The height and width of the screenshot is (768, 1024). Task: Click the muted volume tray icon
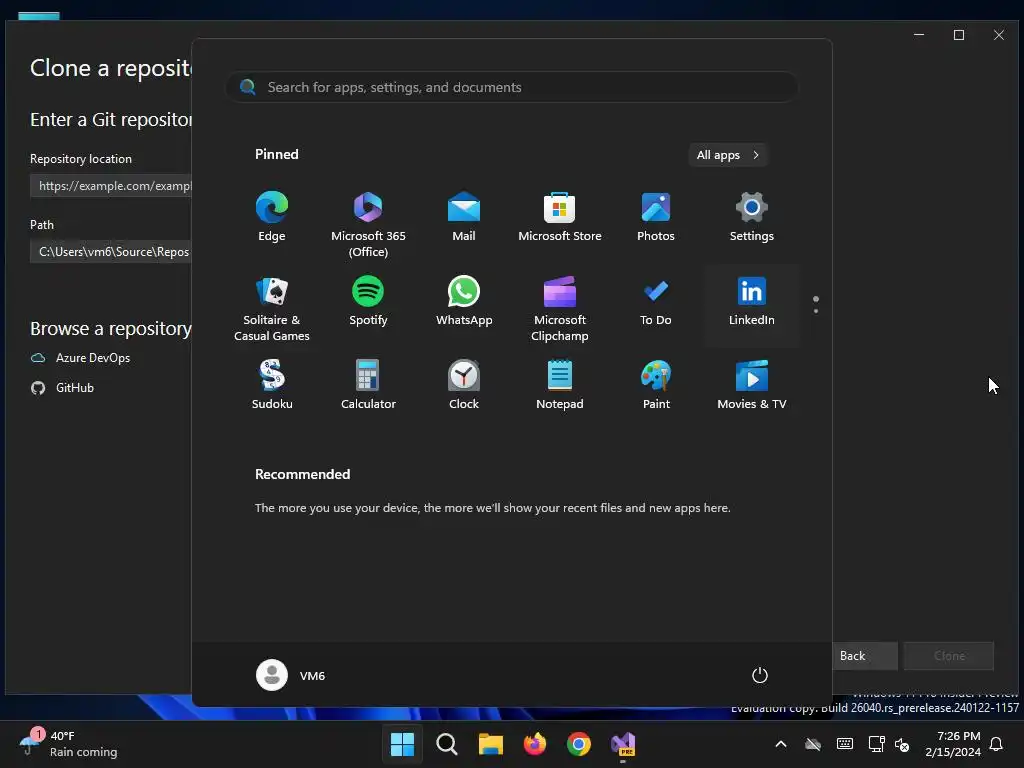[902, 744]
